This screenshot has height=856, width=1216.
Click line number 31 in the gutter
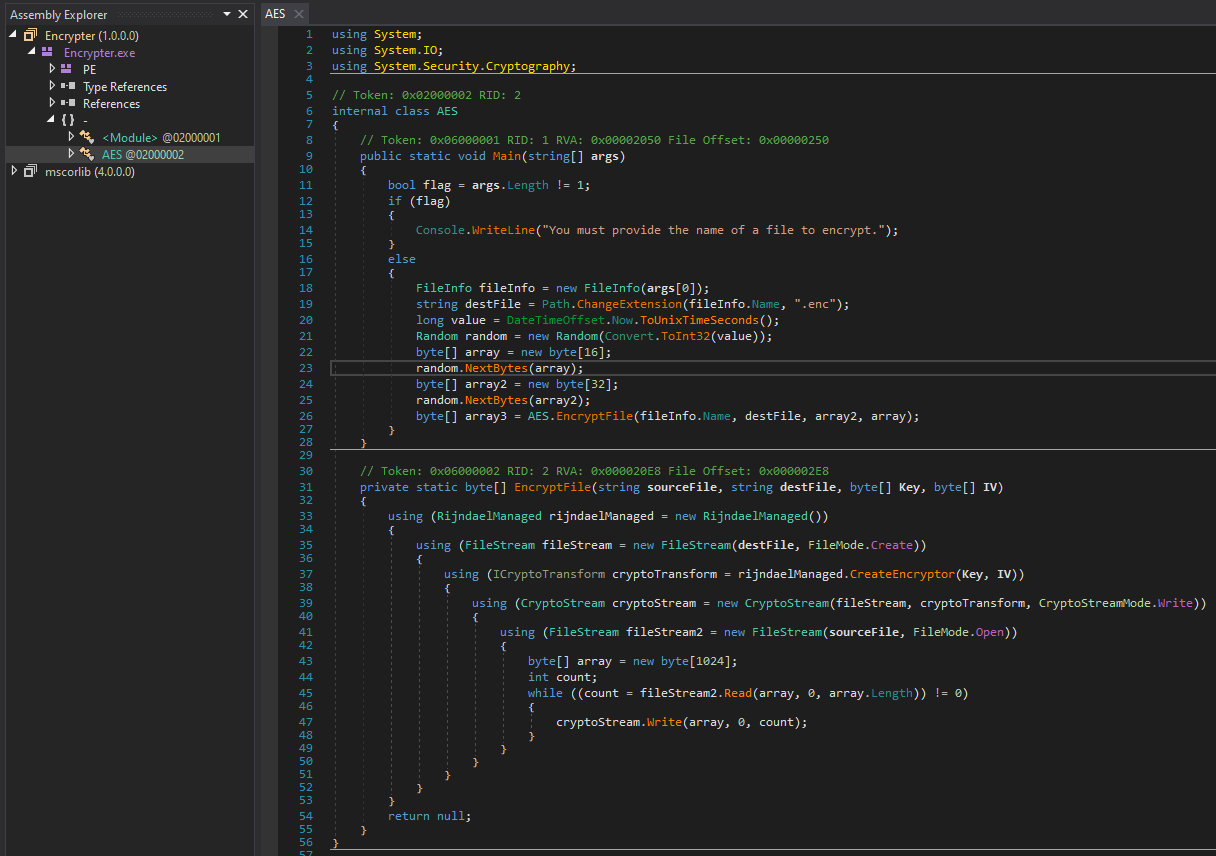[307, 487]
